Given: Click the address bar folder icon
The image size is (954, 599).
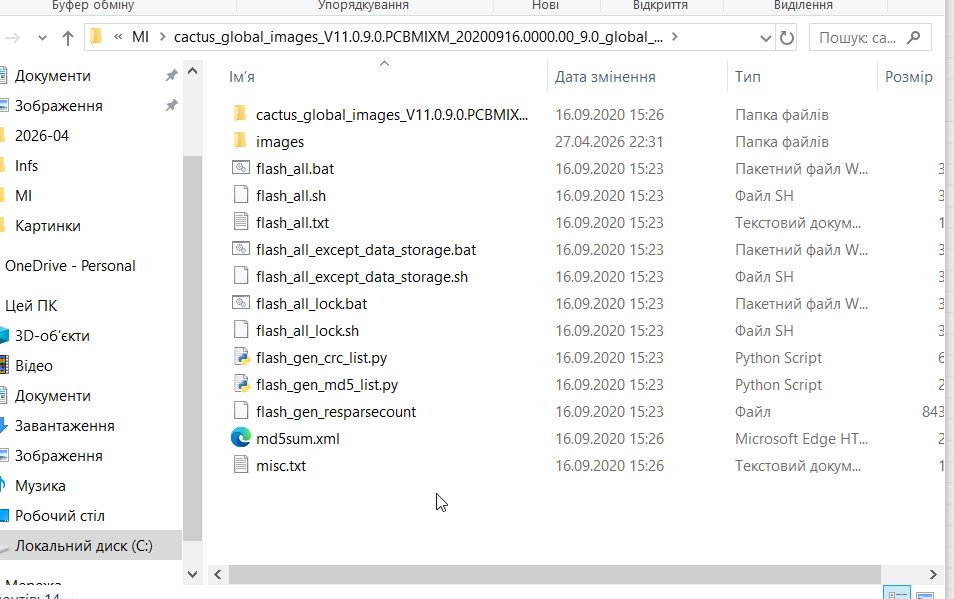Looking at the screenshot, I should coord(96,37).
